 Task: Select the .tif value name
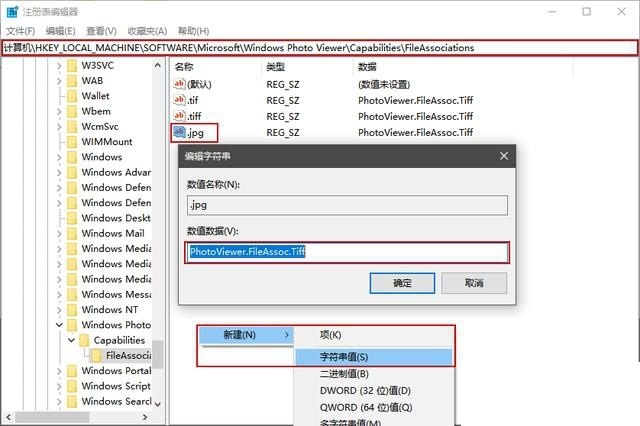click(193, 100)
